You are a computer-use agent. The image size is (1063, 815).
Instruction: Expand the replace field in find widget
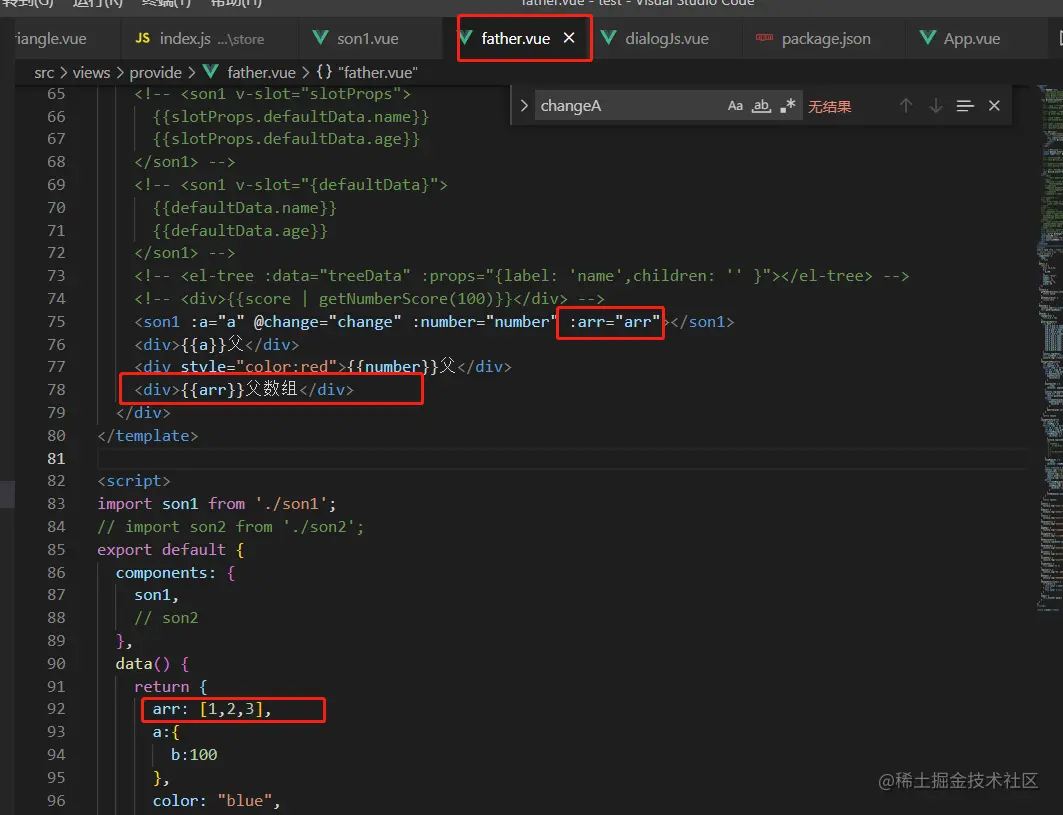click(523, 106)
